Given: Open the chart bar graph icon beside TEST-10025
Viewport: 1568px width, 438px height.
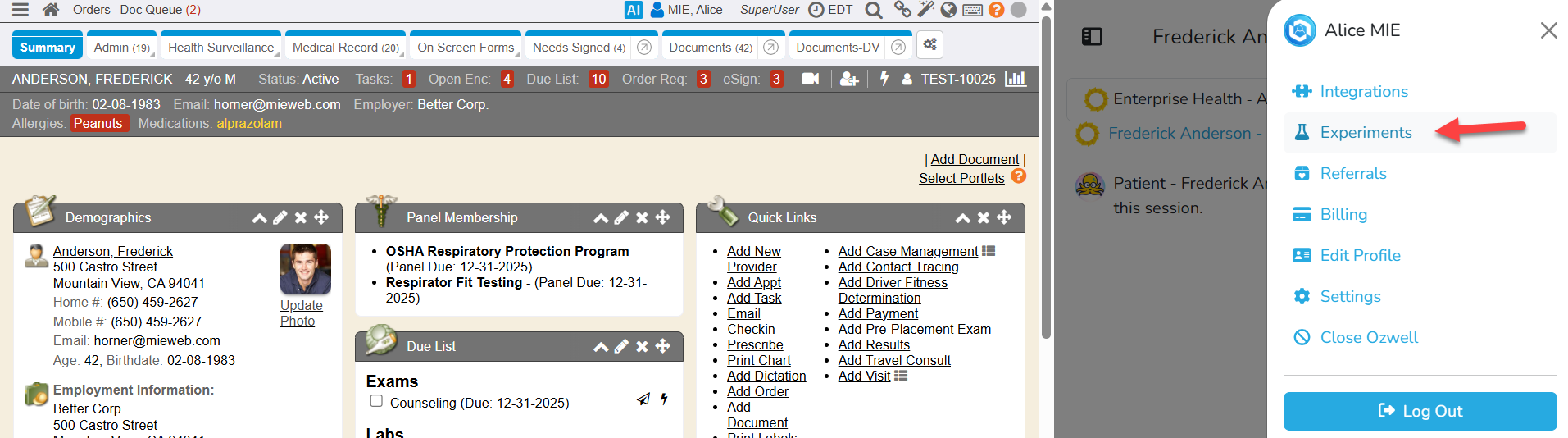Looking at the screenshot, I should coord(1016,79).
